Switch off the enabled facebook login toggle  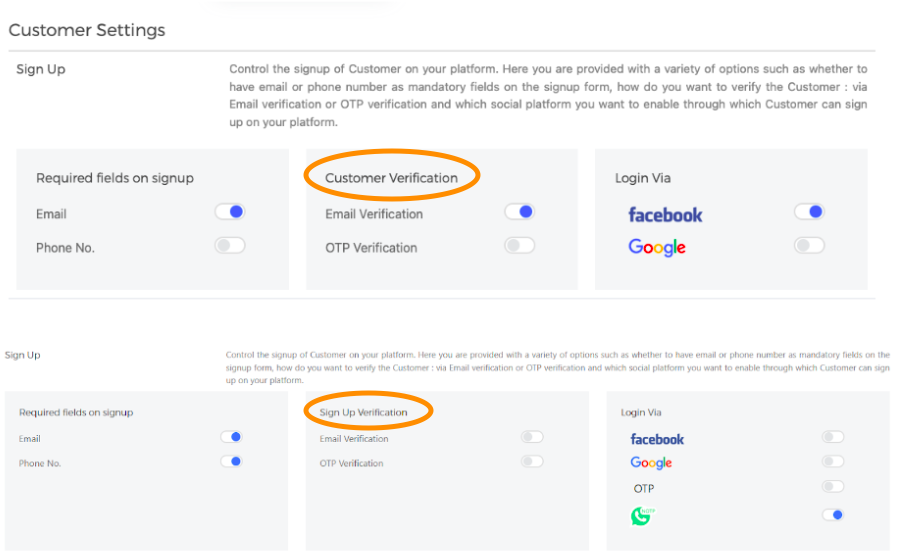(808, 212)
